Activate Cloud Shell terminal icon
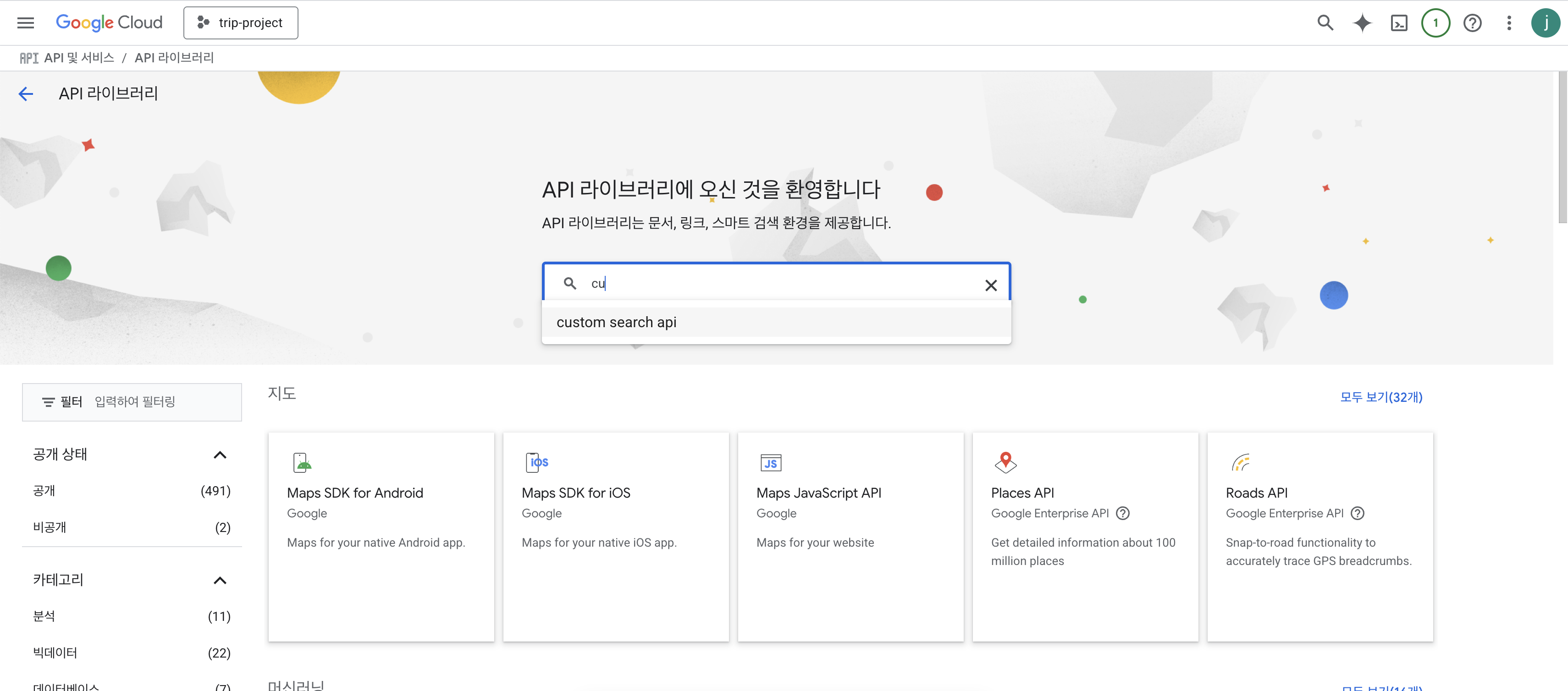This screenshot has height=691, width=1568. (1399, 23)
